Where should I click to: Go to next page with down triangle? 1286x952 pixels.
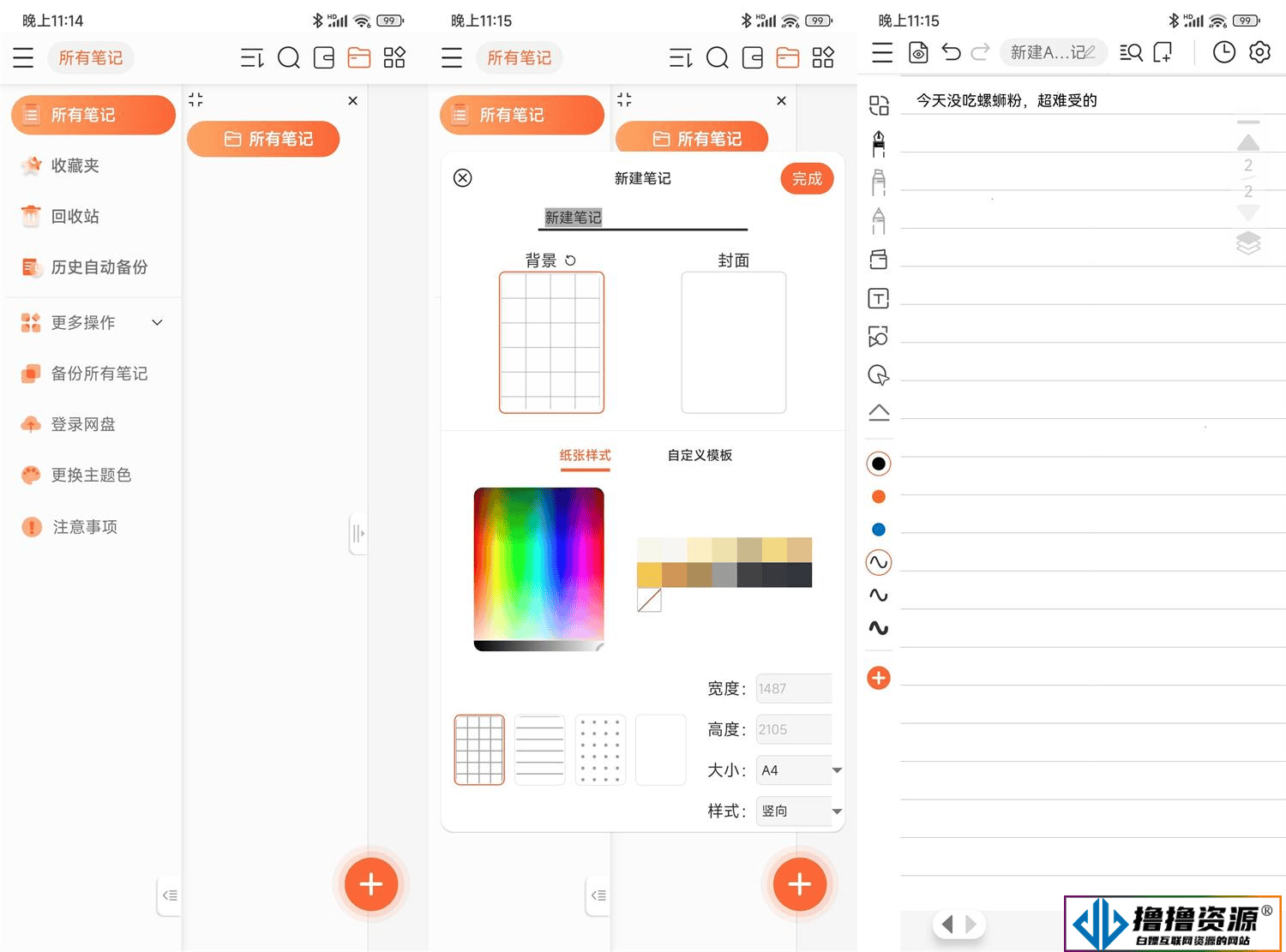1248,212
